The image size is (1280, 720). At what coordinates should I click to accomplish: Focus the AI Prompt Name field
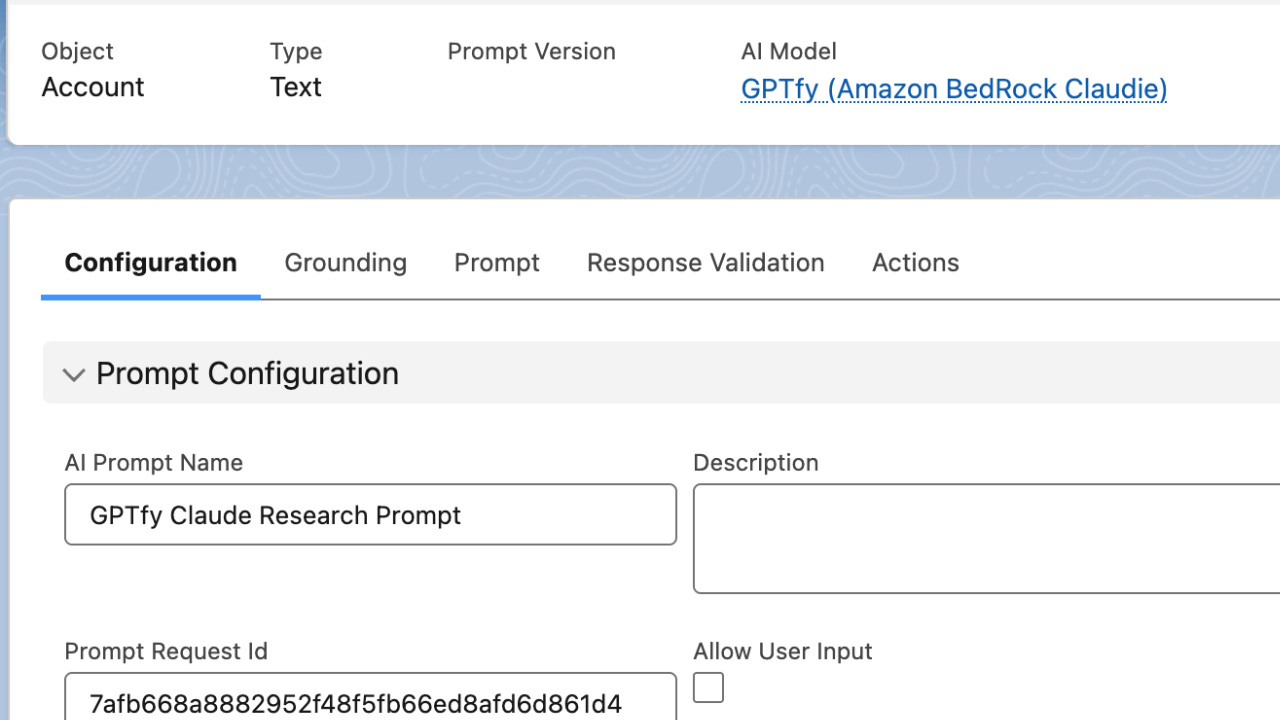(x=370, y=515)
